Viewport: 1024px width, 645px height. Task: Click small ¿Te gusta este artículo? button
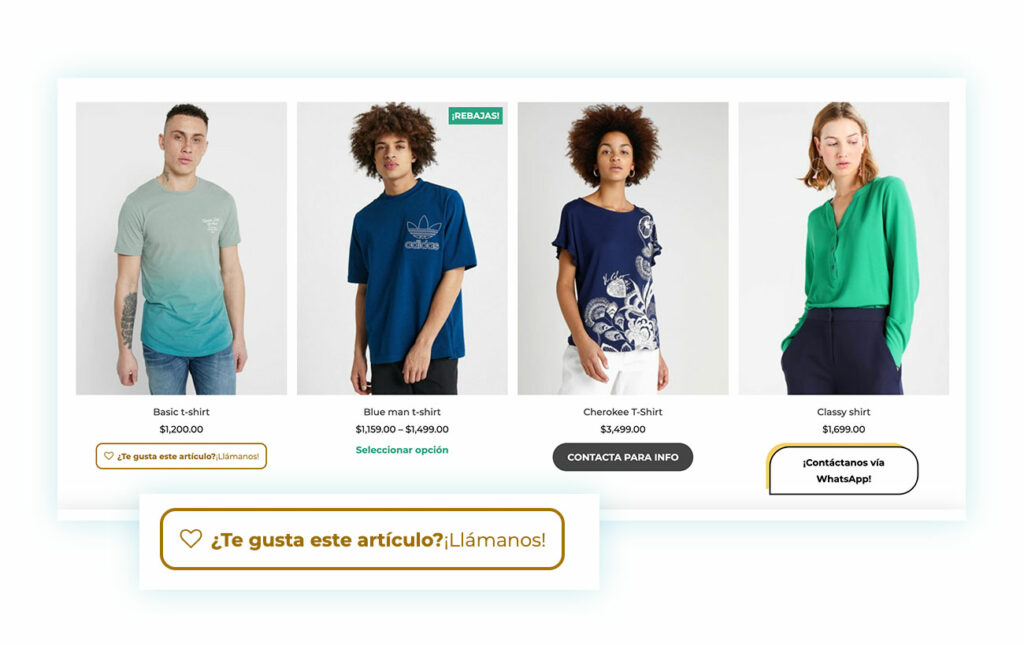point(181,456)
